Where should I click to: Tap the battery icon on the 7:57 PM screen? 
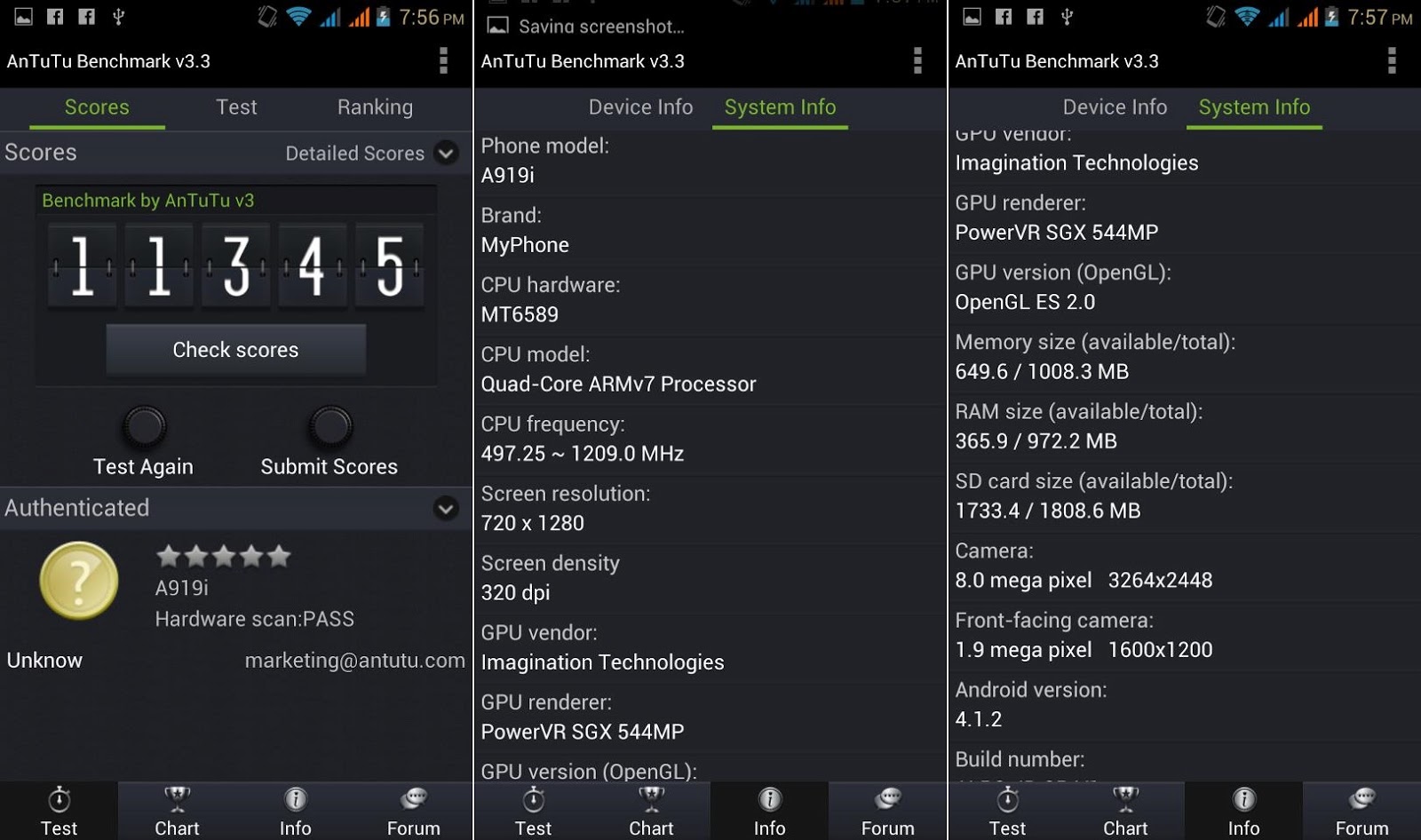point(1332,17)
